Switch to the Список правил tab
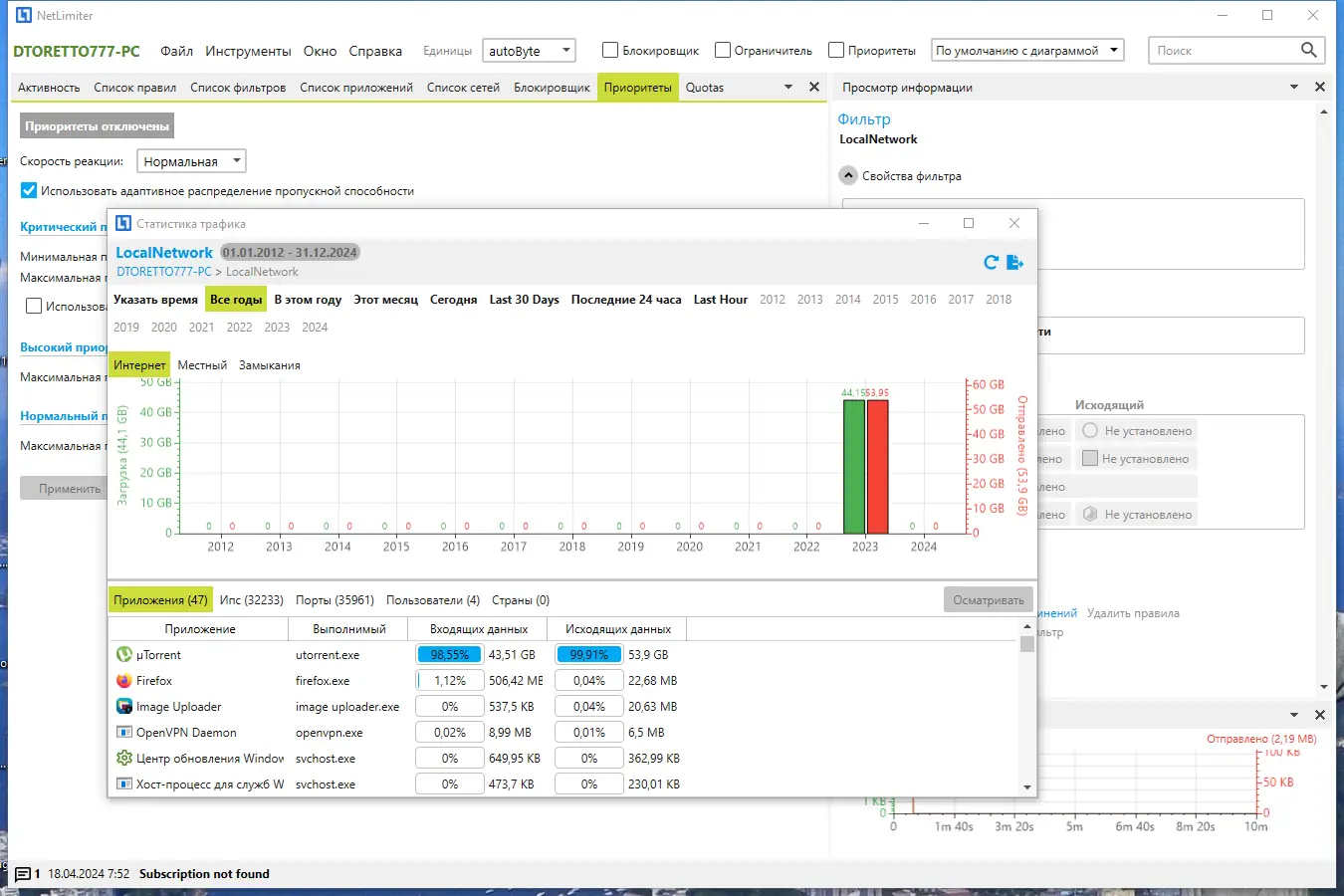1344x896 pixels. click(135, 88)
